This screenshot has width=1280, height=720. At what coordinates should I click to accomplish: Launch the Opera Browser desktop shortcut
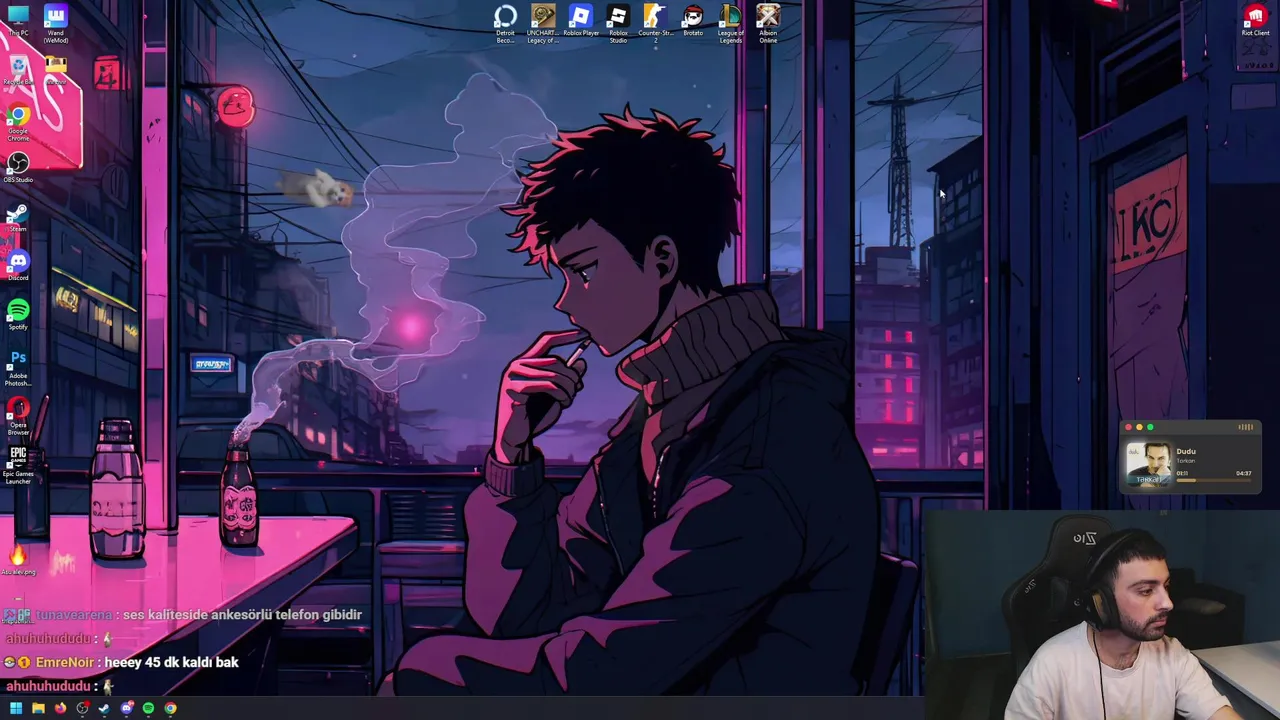tap(18, 416)
